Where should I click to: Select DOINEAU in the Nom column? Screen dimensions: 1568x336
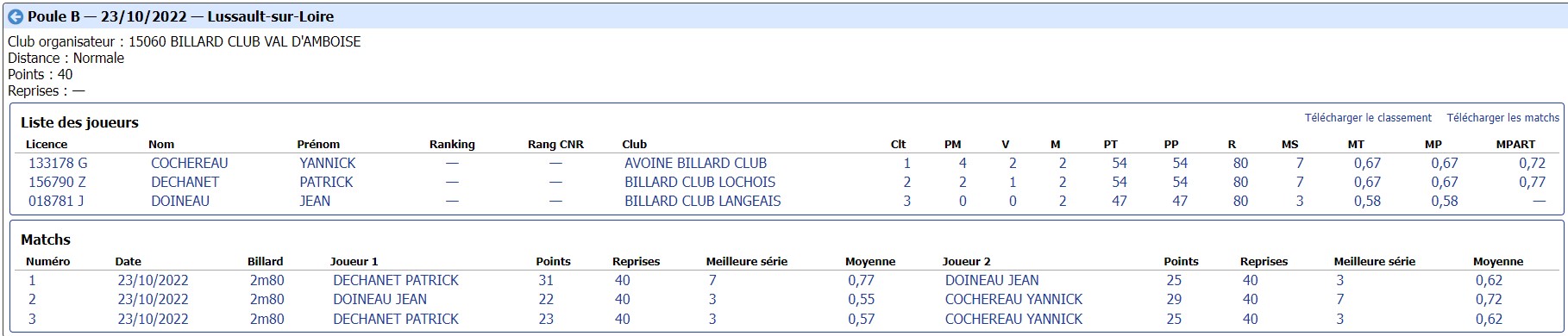(x=180, y=201)
